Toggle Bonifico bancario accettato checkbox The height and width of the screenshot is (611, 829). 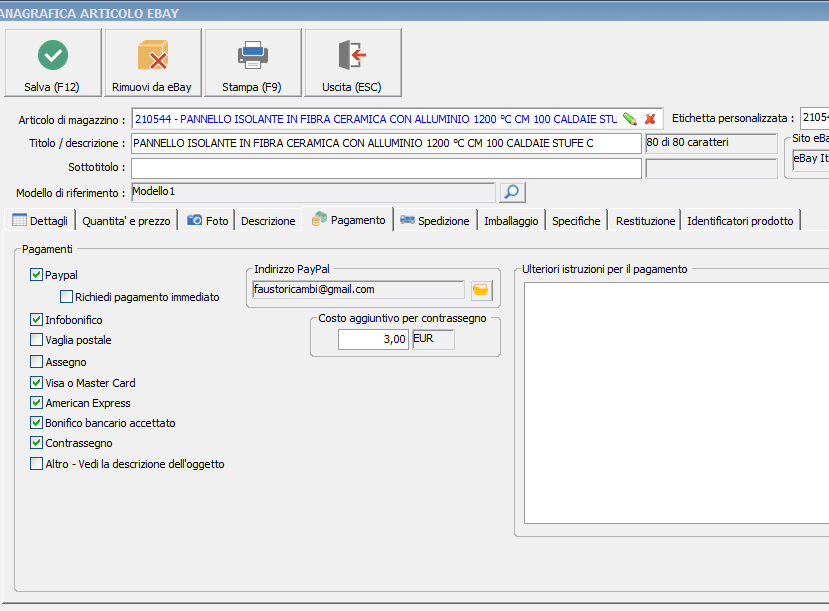(36, 422)
